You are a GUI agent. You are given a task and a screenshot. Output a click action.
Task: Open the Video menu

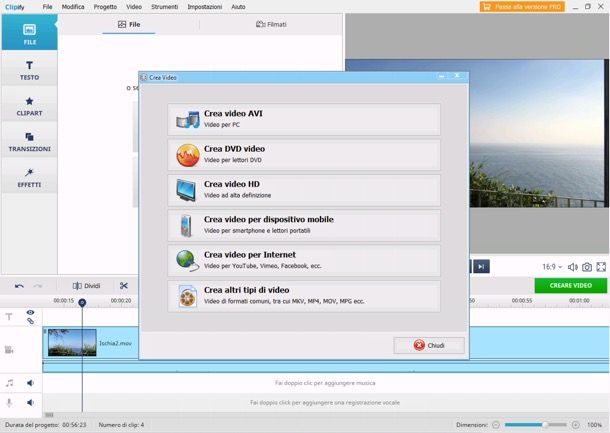134,7
